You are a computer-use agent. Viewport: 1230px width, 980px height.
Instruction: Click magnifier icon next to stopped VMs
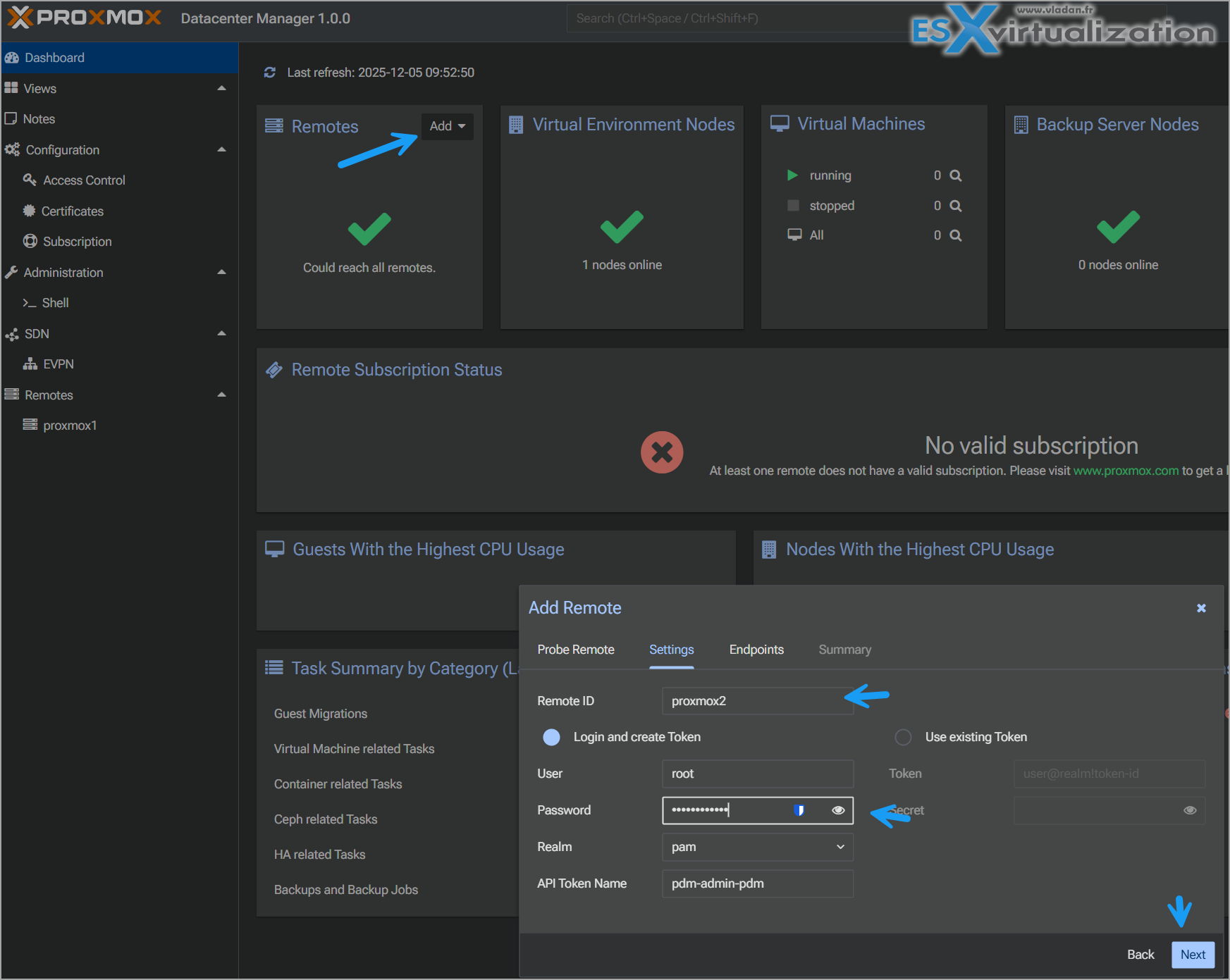click(x=955, y=206)
